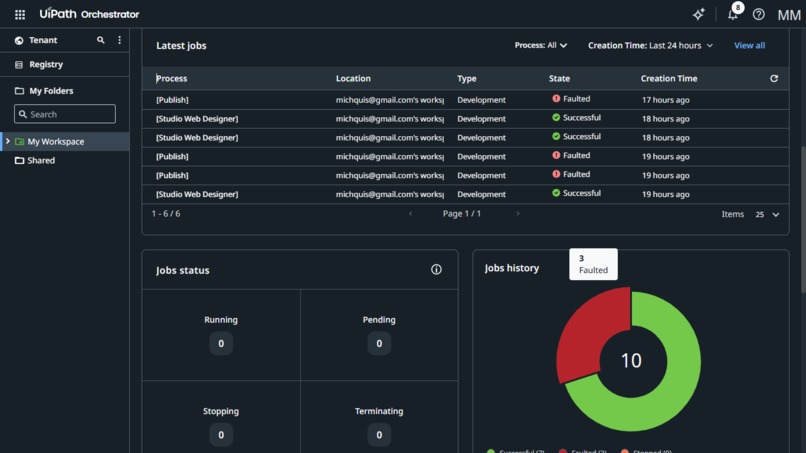Click the Jobs history title
The width and height of the screenshot is (806, 453).
[x=511, y=268]
